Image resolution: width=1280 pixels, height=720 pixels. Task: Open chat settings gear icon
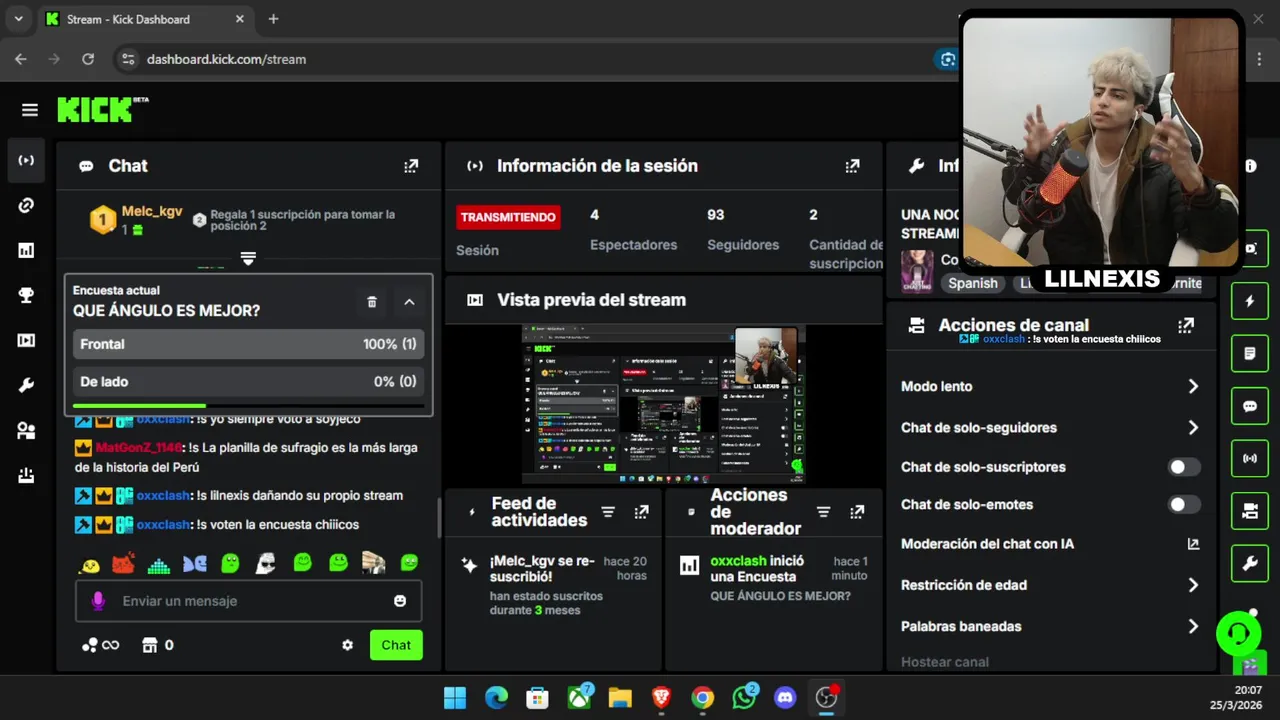click(x=347, y=645)
